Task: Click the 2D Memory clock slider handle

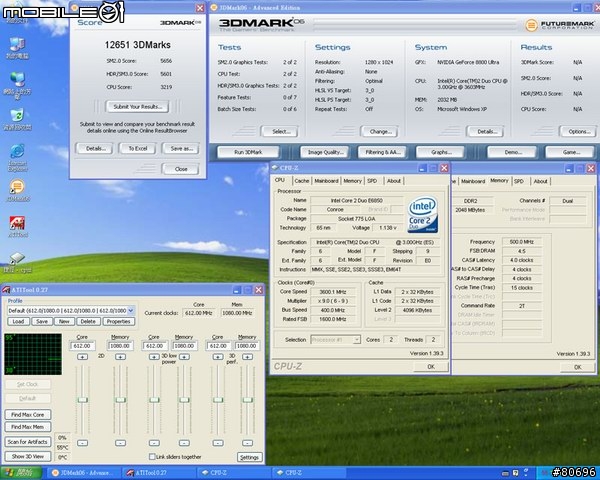Action: coord(120,400)
